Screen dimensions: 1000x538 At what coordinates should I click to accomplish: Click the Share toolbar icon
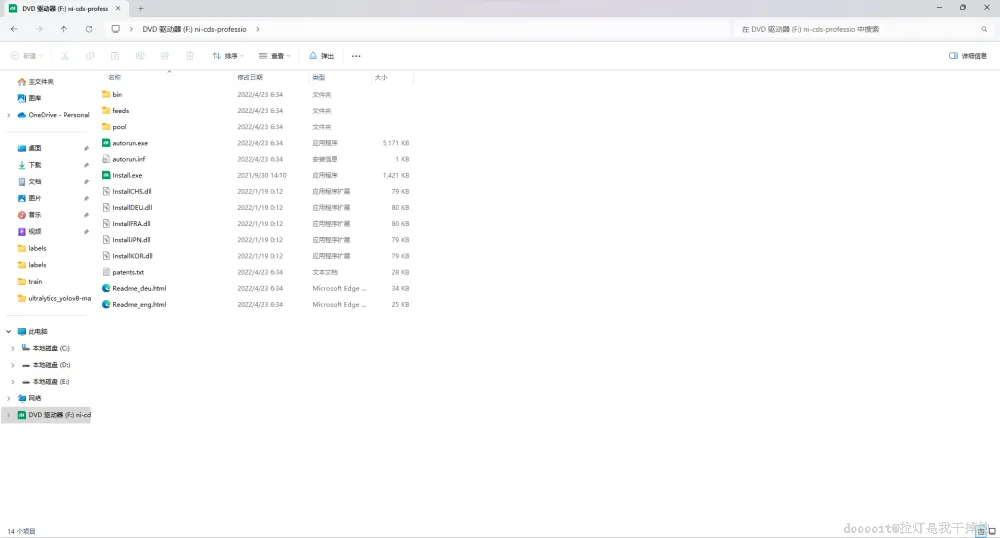(165, 56)
